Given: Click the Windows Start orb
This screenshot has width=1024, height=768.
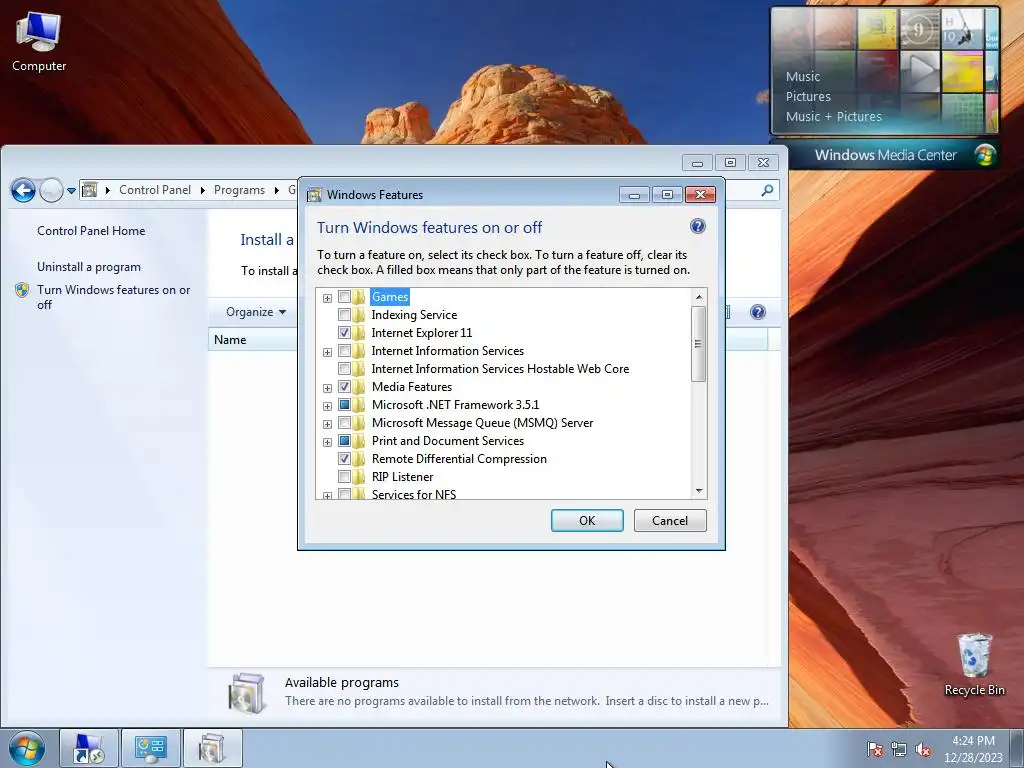Looking at the screenshot, I should pyautogui.click(x=27, y=748).
